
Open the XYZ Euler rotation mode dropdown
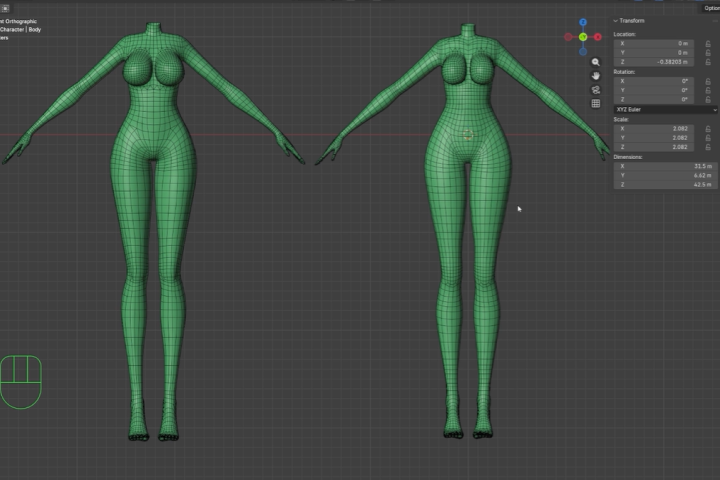click(x=666, y=110)
